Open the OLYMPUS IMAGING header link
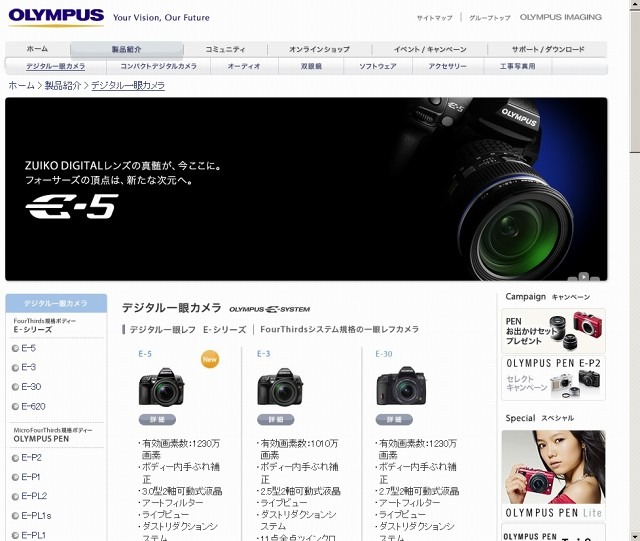This screenshot has width=640, height=541. (x=561, y=17)
